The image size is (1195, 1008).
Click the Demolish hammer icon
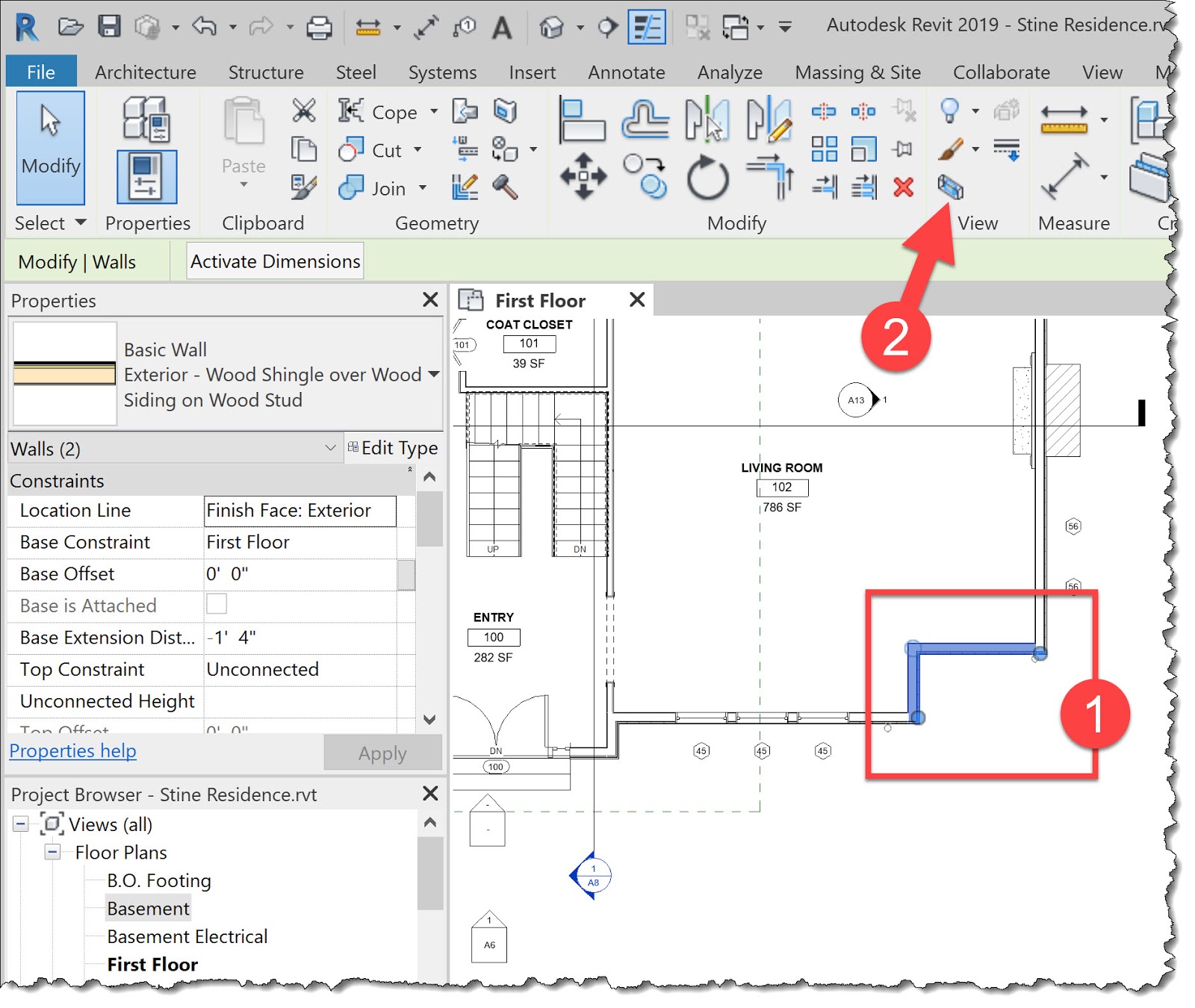(505, 187)
